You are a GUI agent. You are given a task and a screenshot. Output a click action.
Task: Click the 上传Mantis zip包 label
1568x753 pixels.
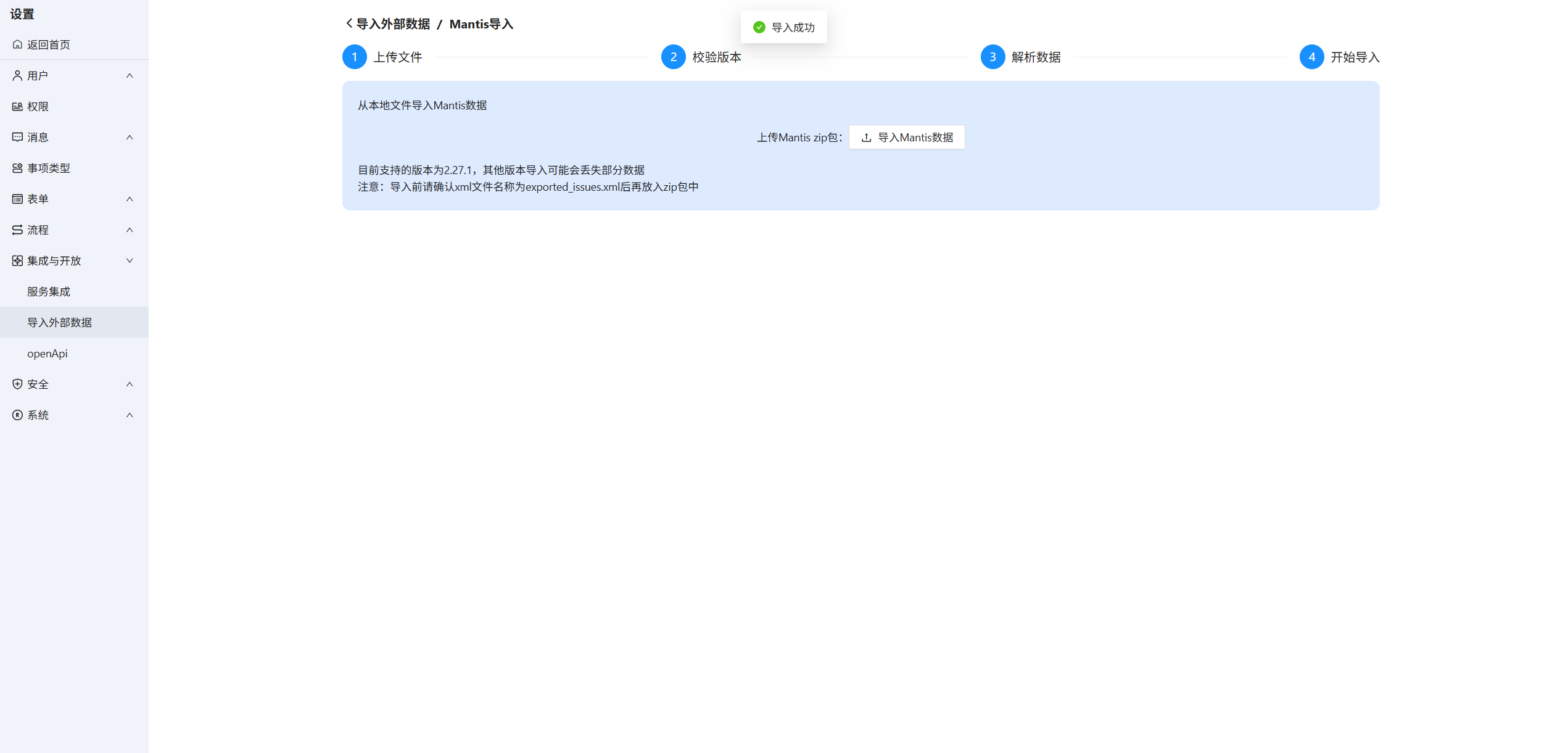(x=800, y=138)
